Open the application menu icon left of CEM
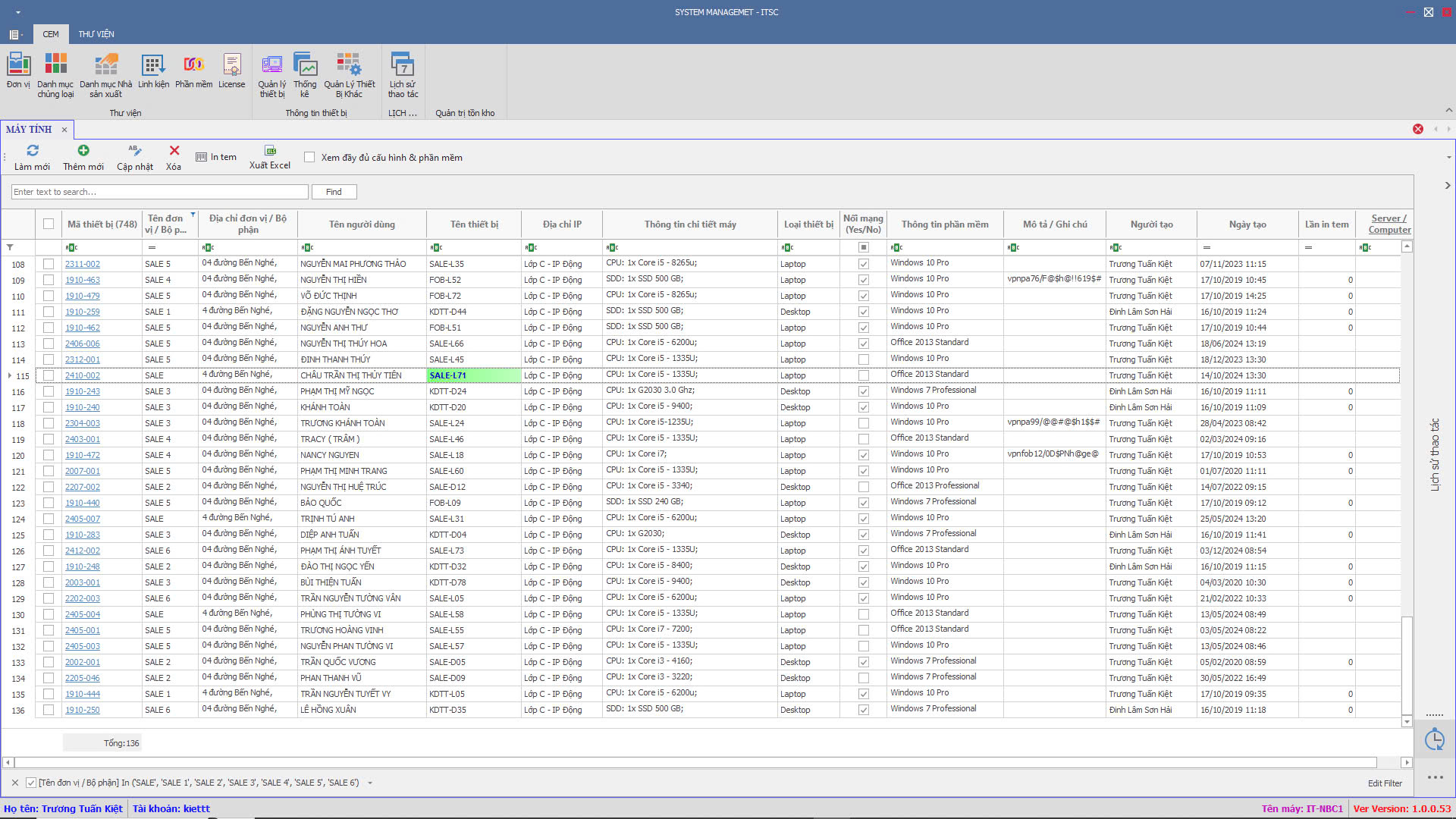1456x819 pixels. tap(14, 34)
